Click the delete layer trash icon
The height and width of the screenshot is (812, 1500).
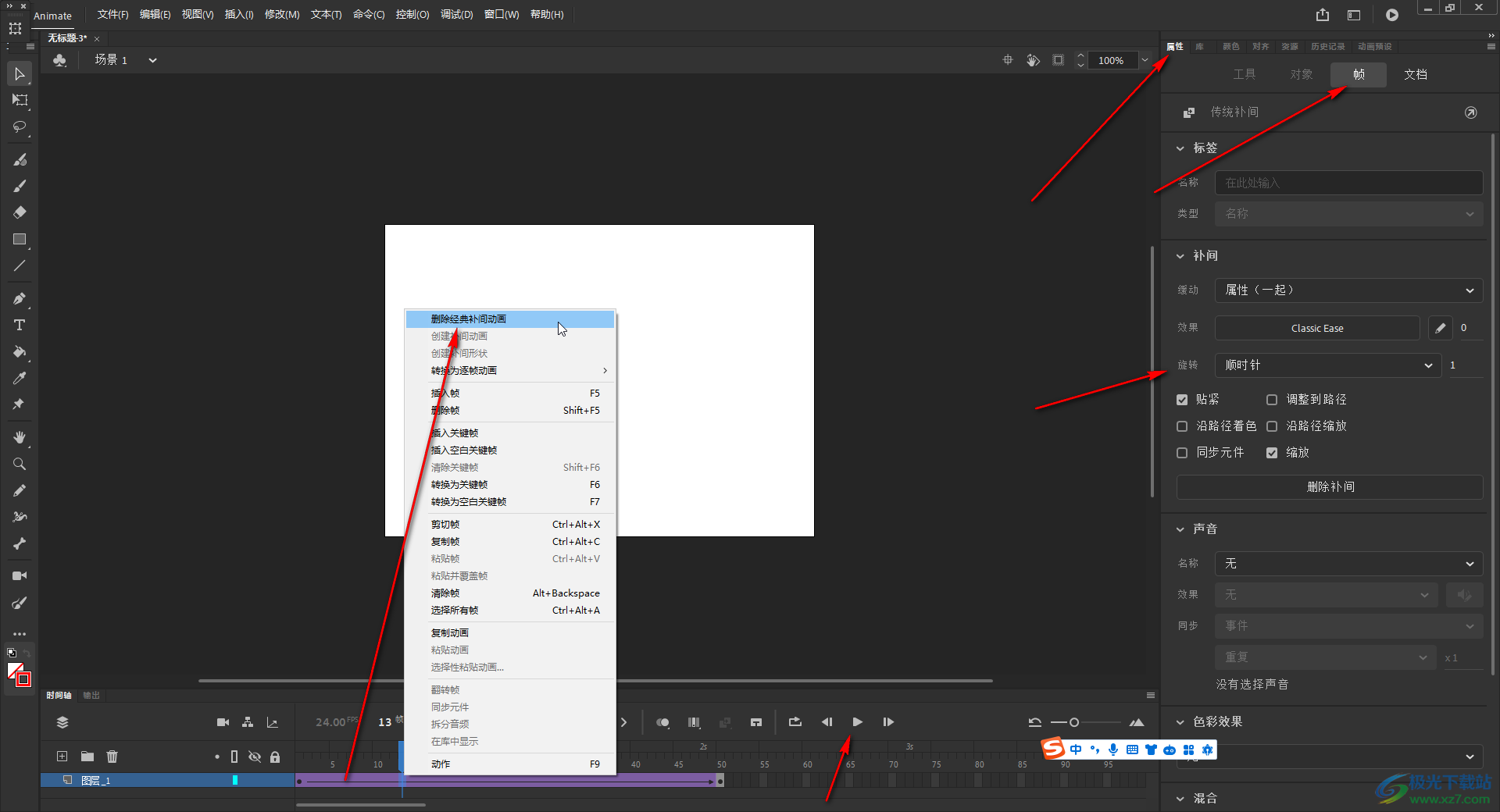112,757
